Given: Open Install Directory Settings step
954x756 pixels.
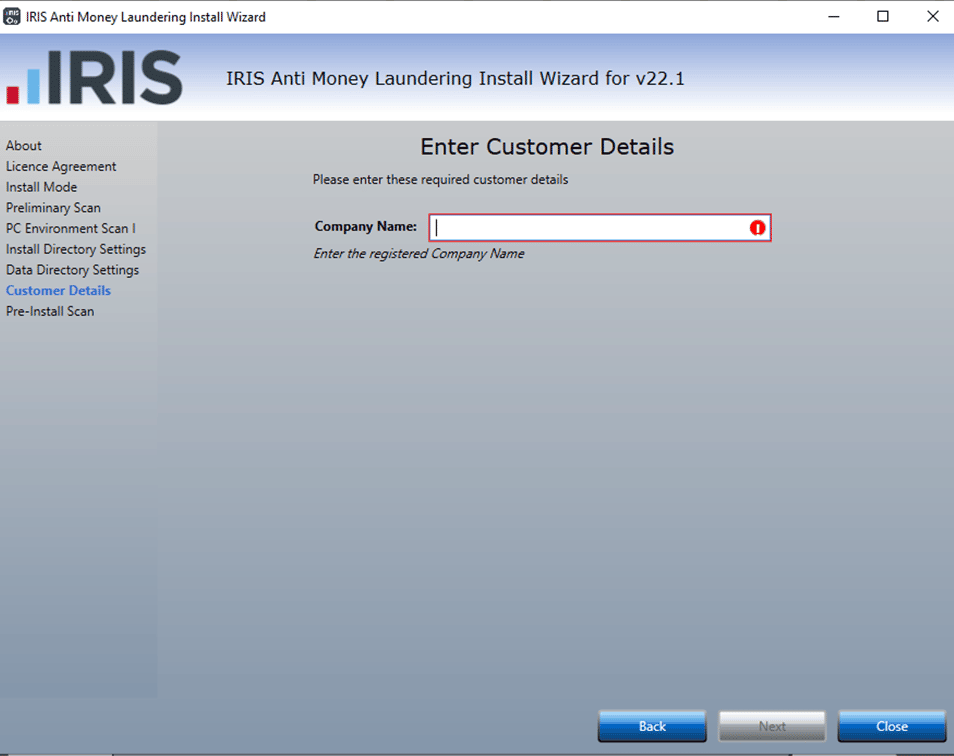Looking at the screenshot, I should tap(76, 249).
